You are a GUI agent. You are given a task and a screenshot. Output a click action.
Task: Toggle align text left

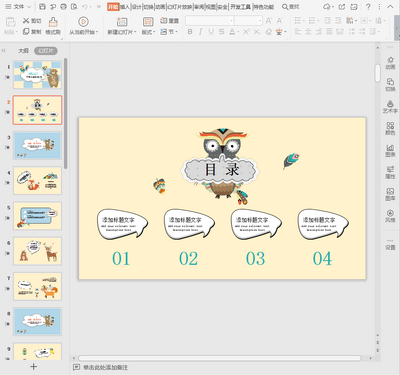point(298,32)
